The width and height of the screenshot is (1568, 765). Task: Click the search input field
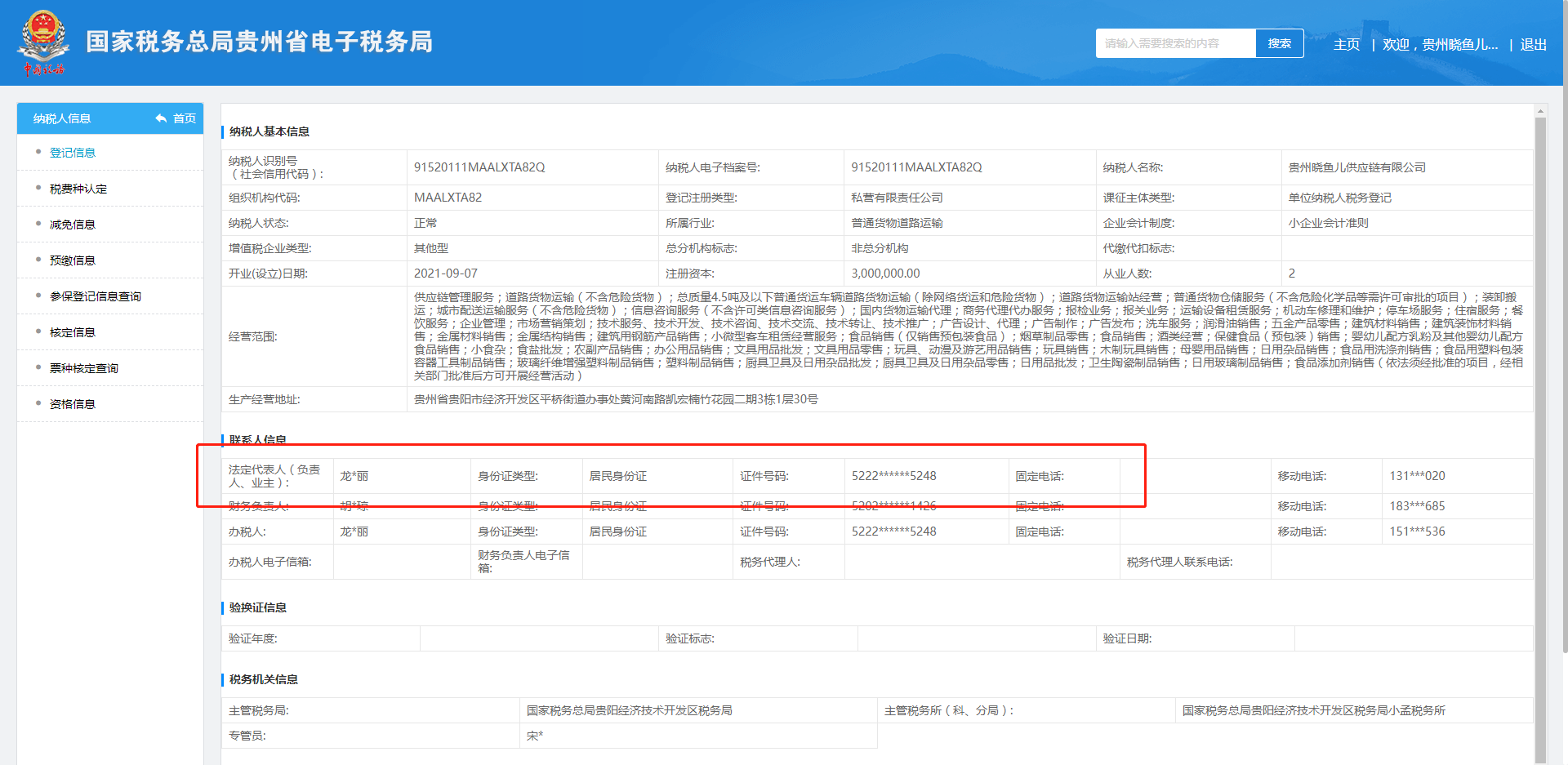(x=1174, y=43)
